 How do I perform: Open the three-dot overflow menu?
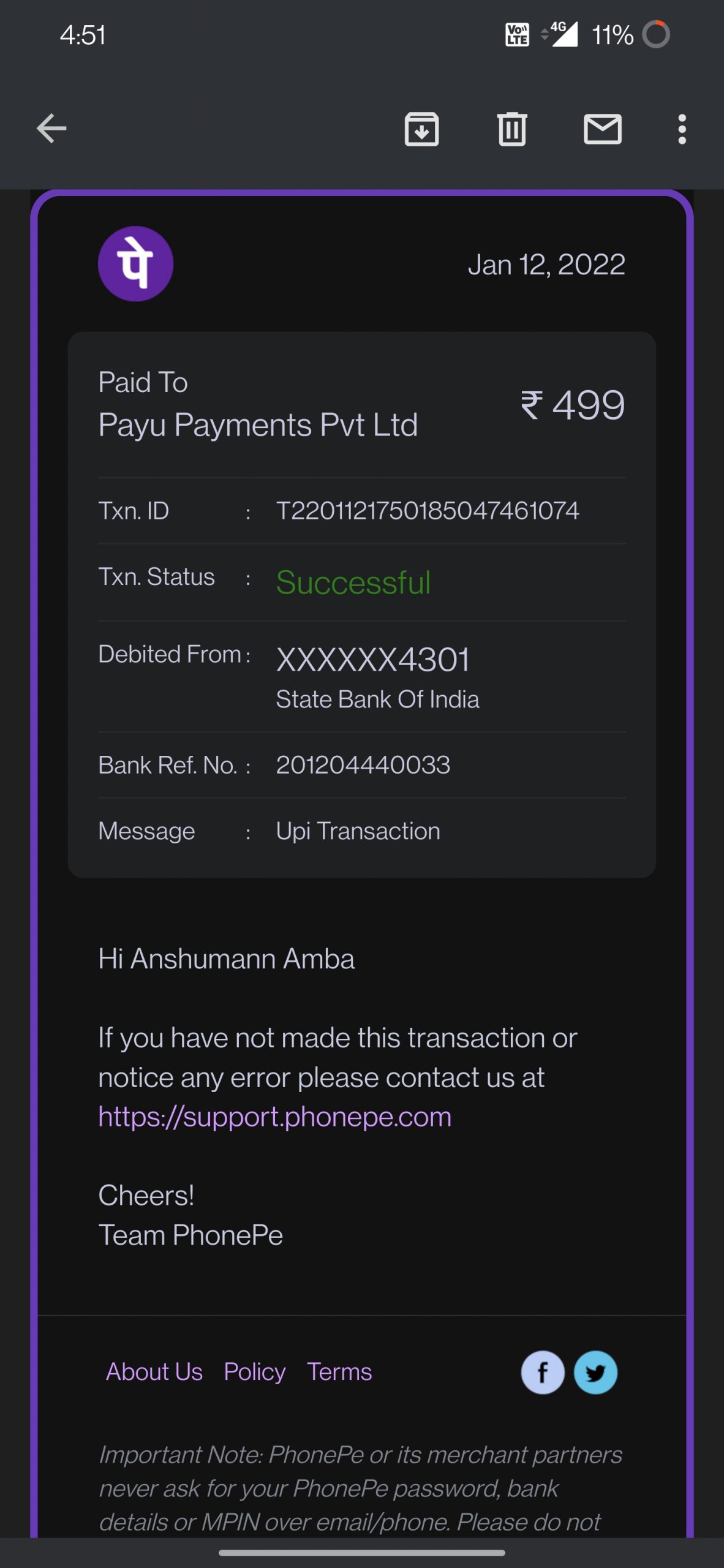(682, 129)
